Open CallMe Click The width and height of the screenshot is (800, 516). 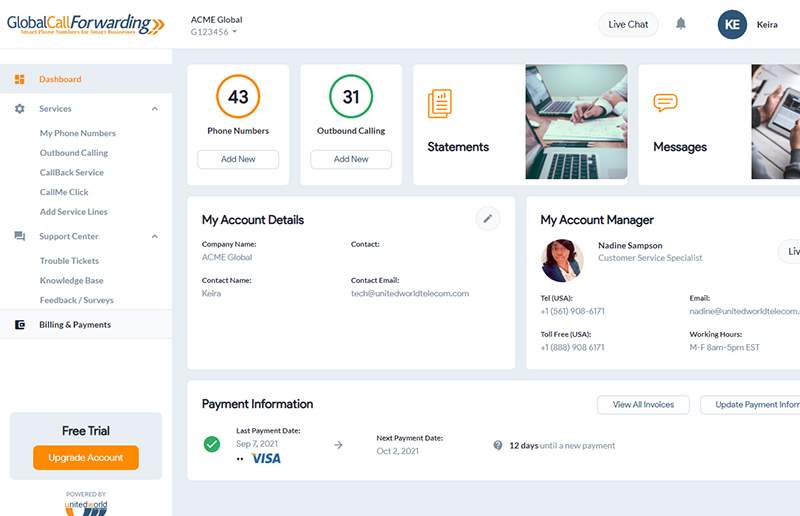pyautogui.click(x=64, y=192)
